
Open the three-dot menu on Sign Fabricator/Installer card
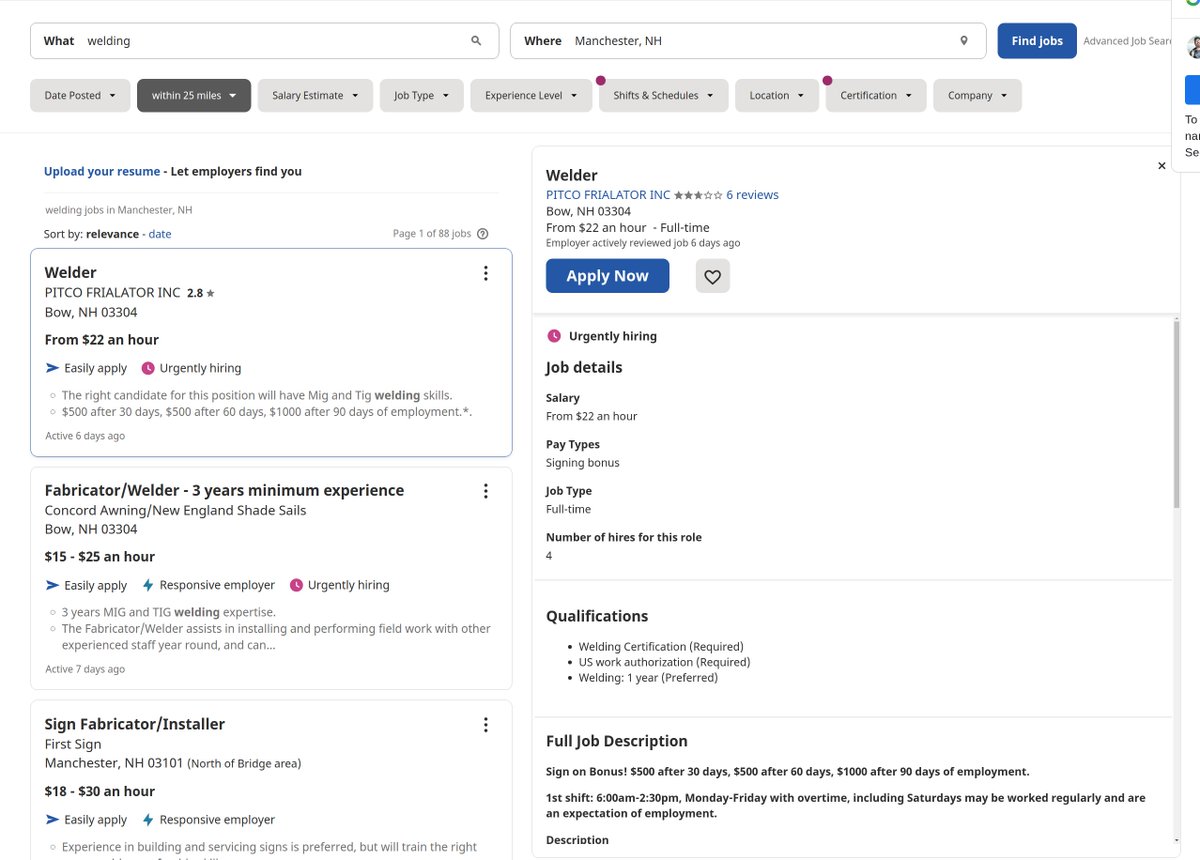486,725
